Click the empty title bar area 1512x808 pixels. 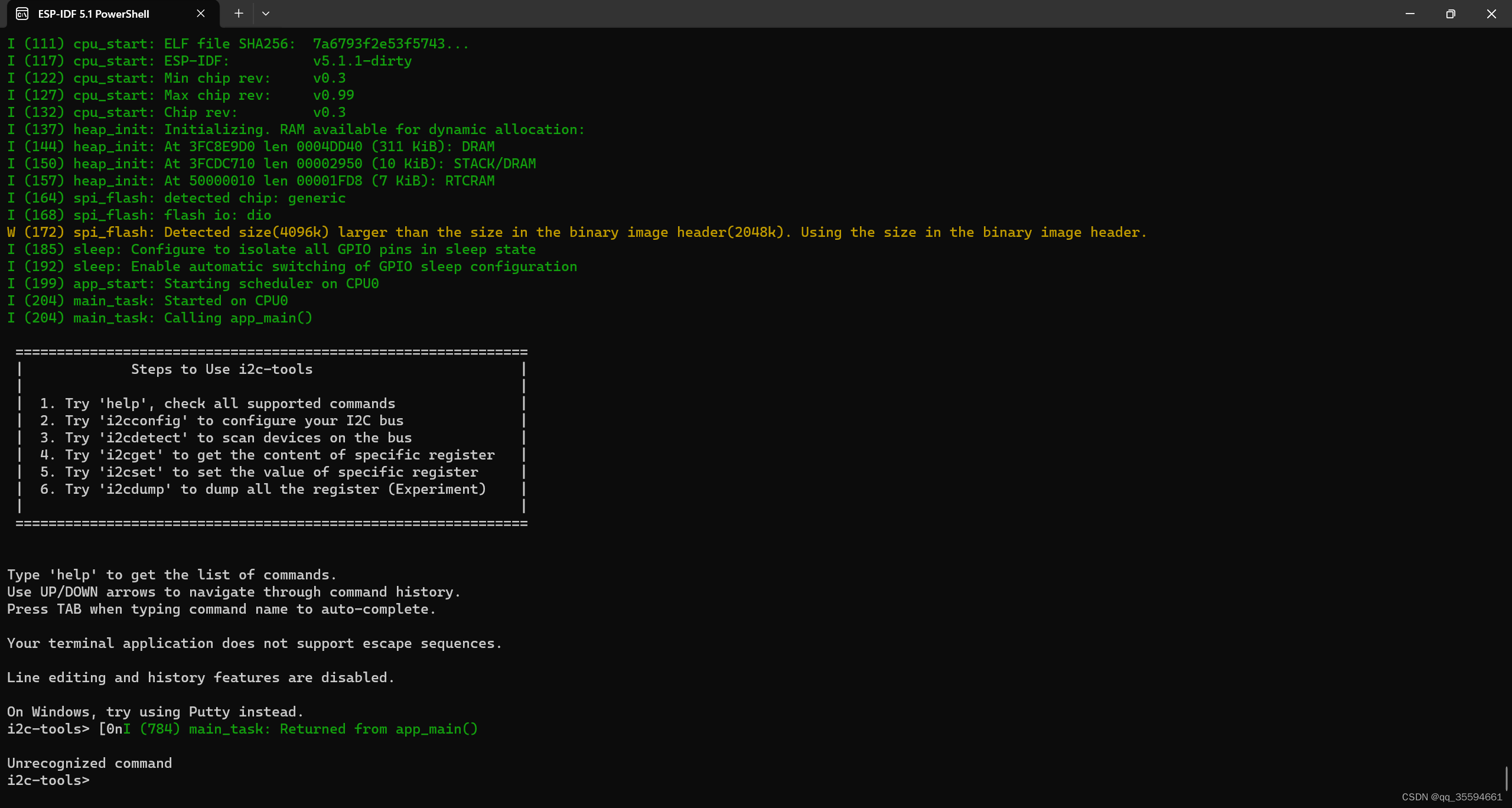[827, 14]
